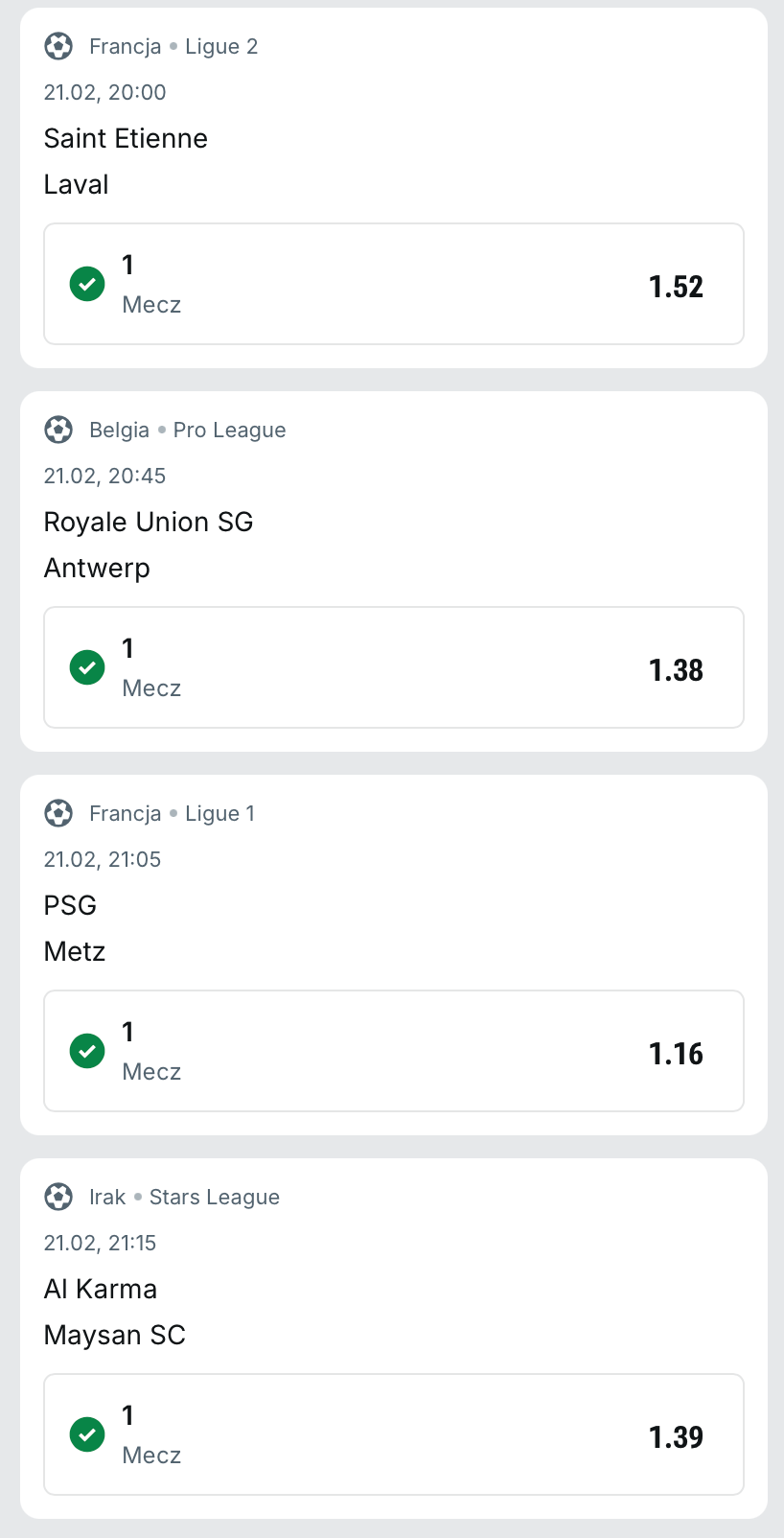The height and width of the screenshot is (1538, 784).
Task: Open the Irak Stars League link
Action: point(185,1198)
